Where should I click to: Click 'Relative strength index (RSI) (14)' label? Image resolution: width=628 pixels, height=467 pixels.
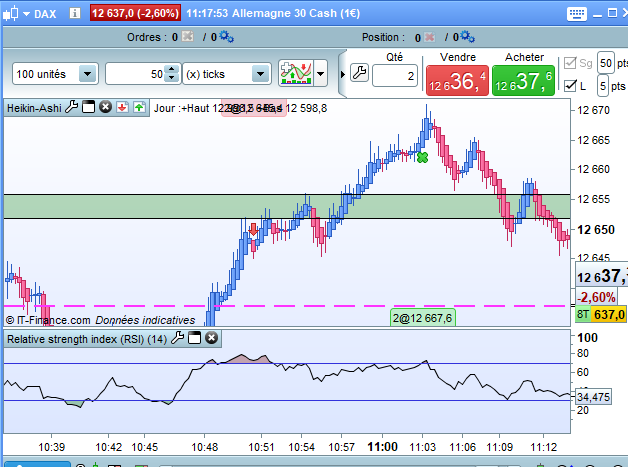pyautogui.click(x=87, y=339)
